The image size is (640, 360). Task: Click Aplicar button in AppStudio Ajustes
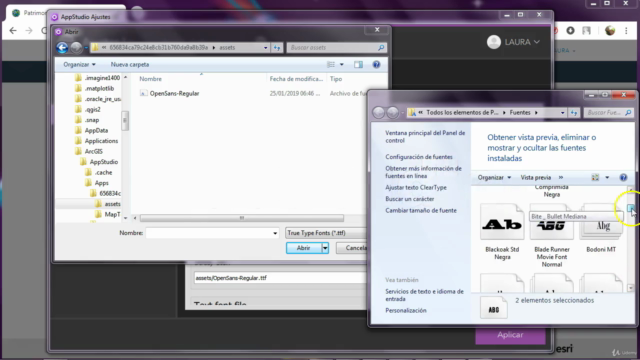(x=510, y=335)
